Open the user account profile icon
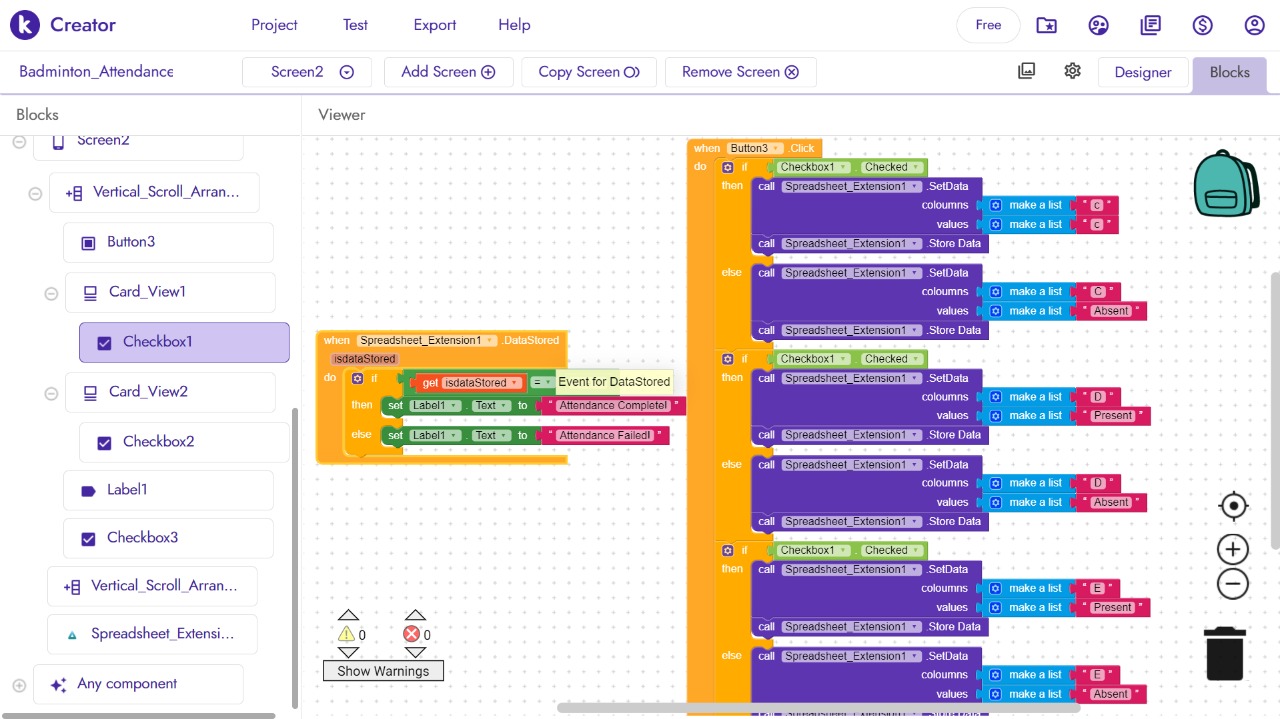1280x719 pixels. pyautogui.click(x=1254, y=25)
